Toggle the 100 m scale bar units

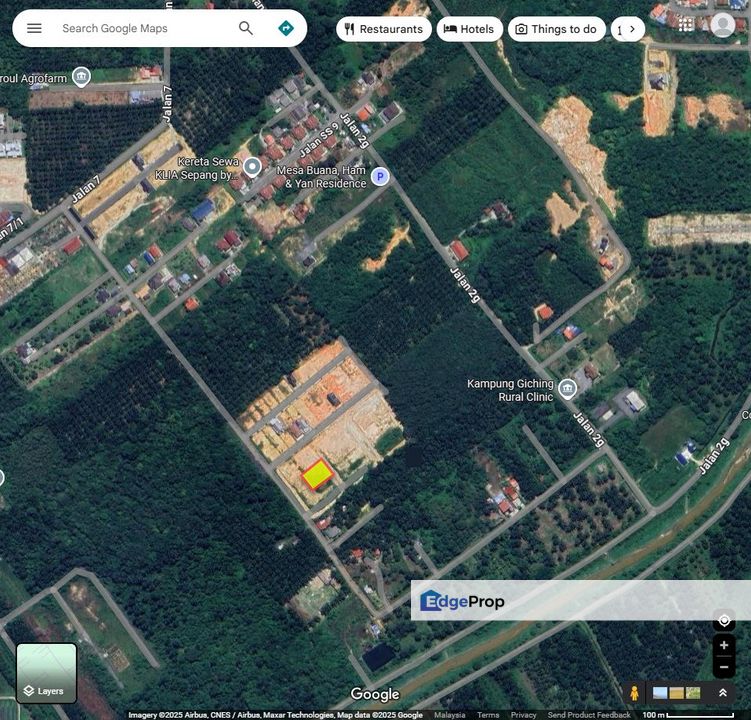pyautogui.click(x=688, y=715)
